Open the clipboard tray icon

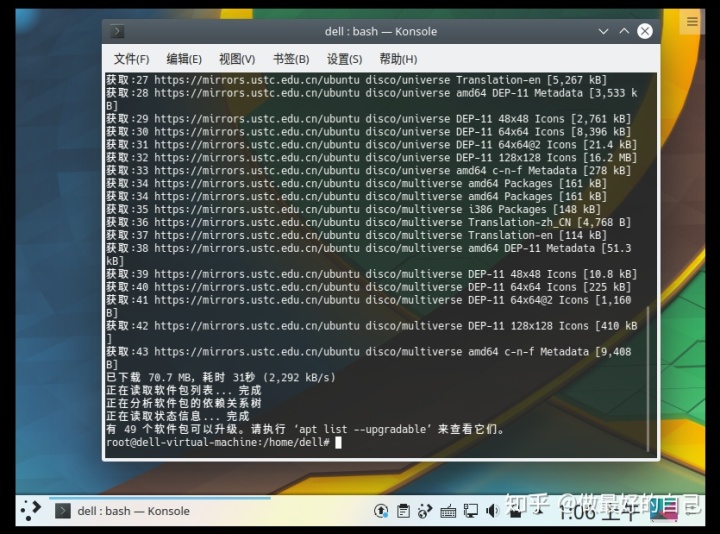[403, 511]
